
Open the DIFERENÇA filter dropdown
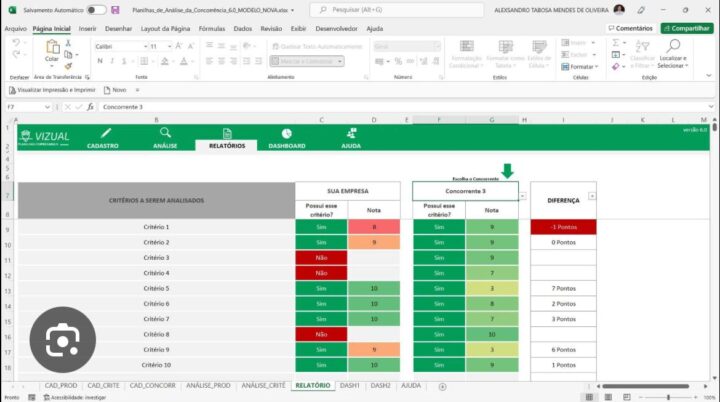(591, 196)
